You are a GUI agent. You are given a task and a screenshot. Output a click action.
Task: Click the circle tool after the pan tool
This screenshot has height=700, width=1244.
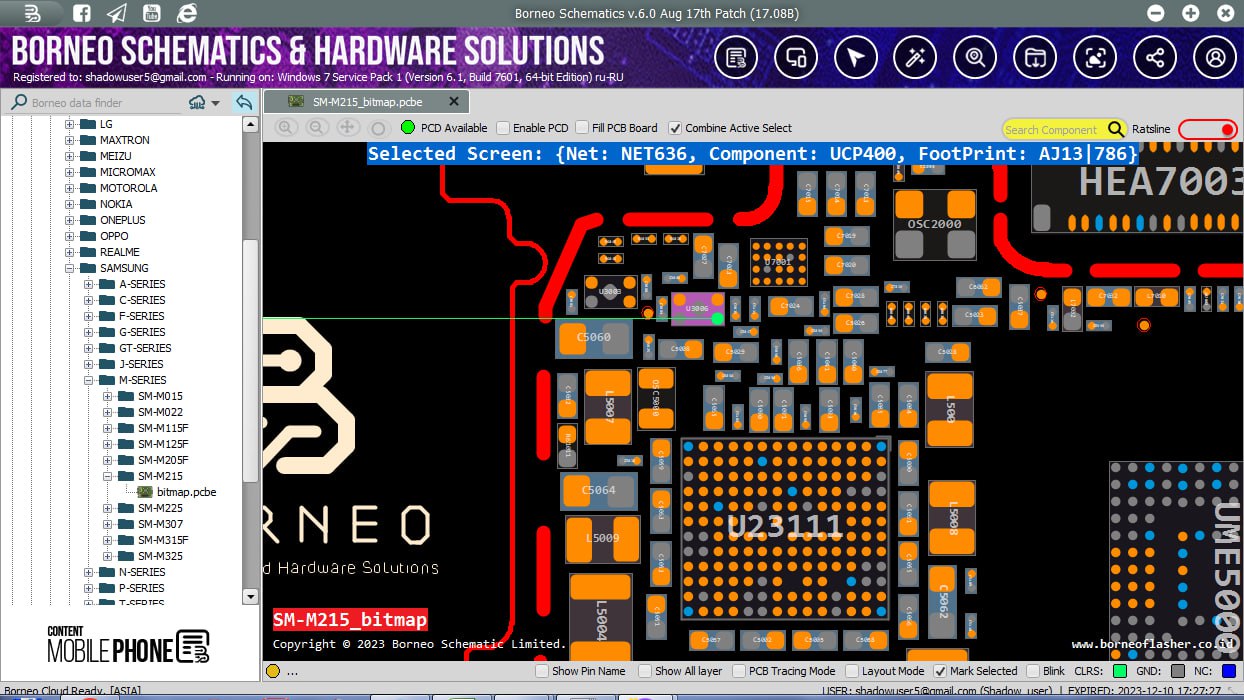pos(378,128)
